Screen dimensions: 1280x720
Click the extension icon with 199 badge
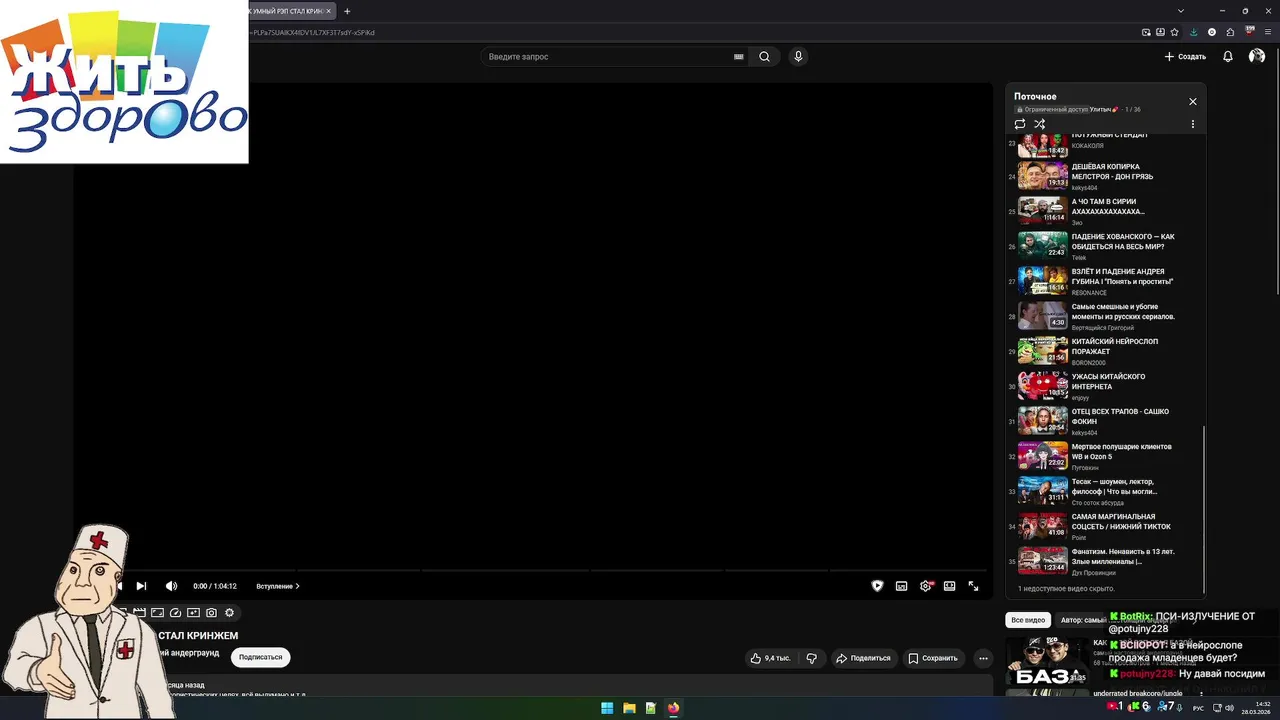tap(1249, 32)
